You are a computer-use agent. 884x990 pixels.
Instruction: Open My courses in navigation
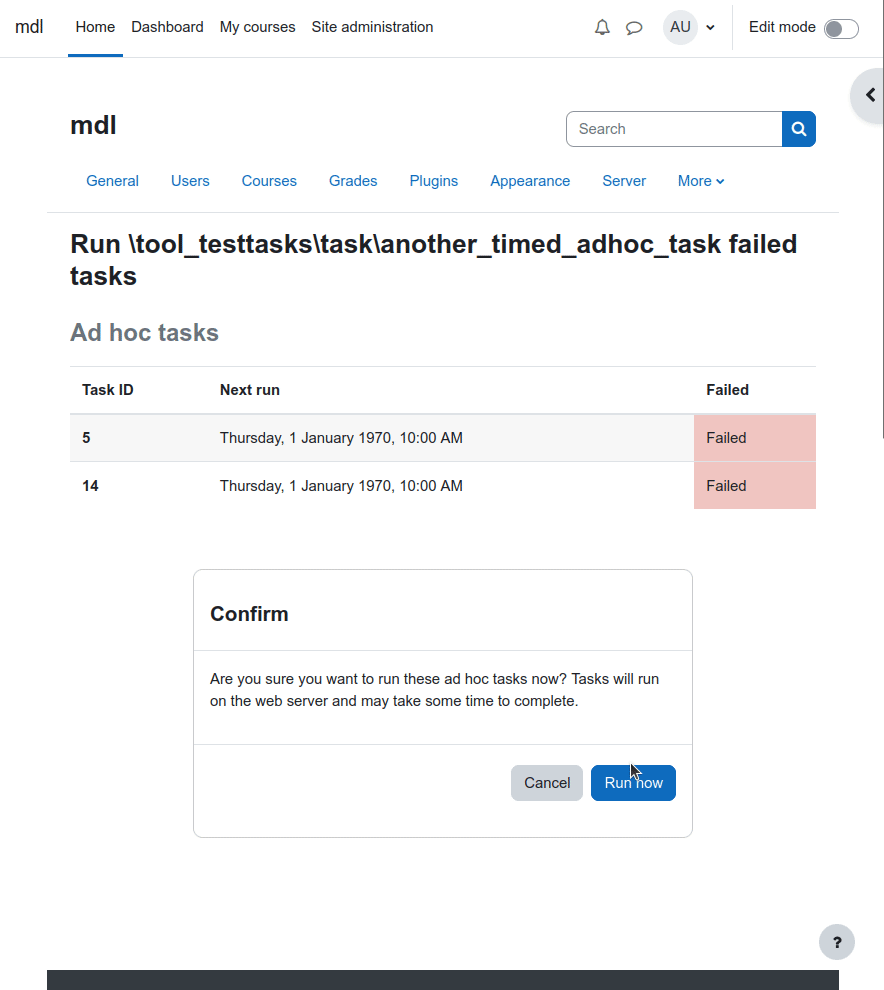258,27
